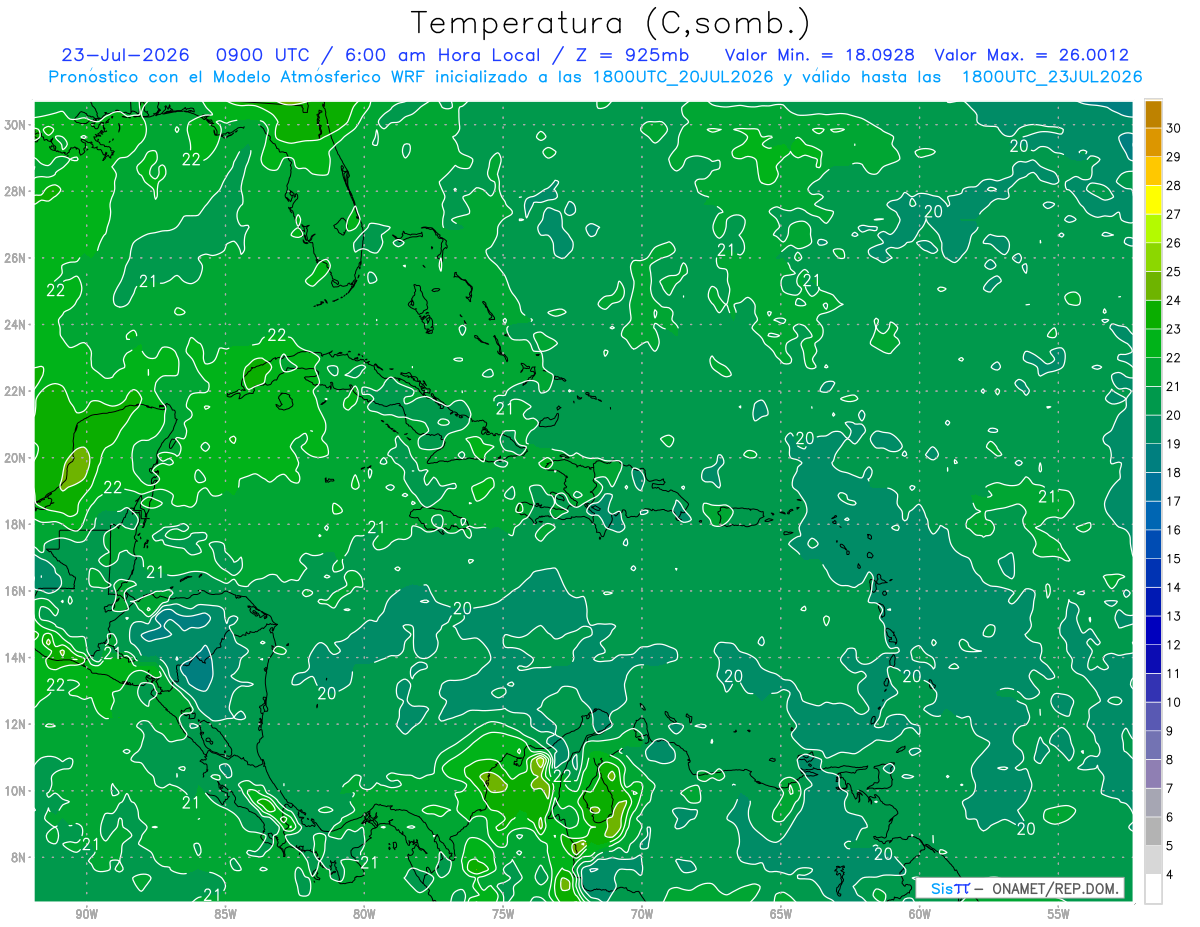Click the 12N latitude axis label
The height and width of the screenshot is (927, 1200).
coord(17,724)
